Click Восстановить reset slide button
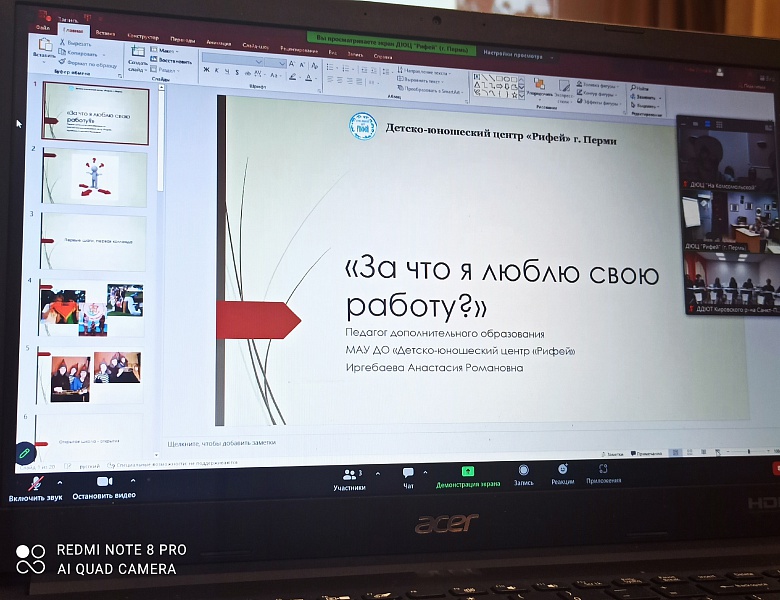 click(x=171, y=60)
